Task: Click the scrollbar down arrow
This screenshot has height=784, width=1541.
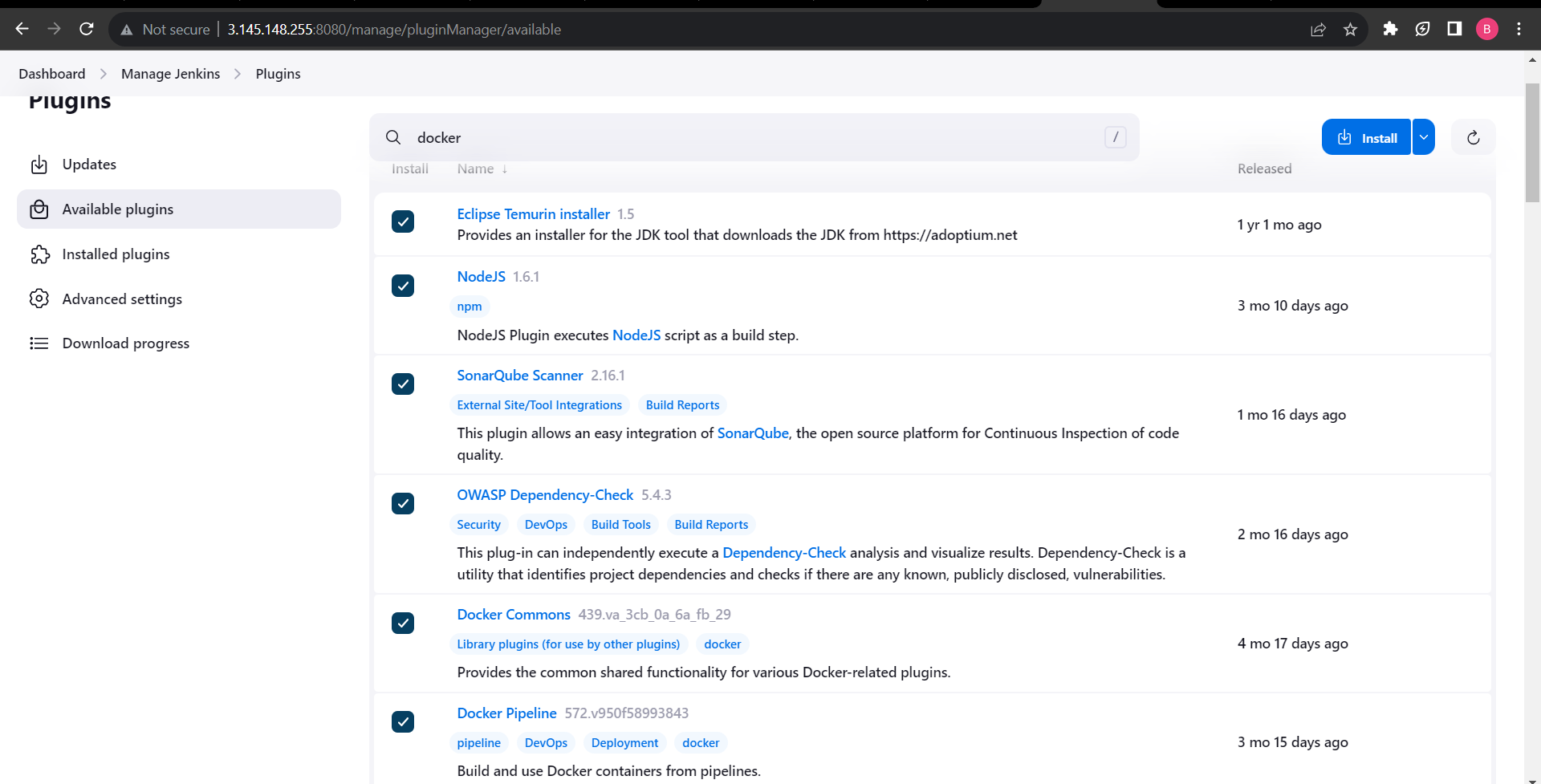Action: click(1532, 779)
